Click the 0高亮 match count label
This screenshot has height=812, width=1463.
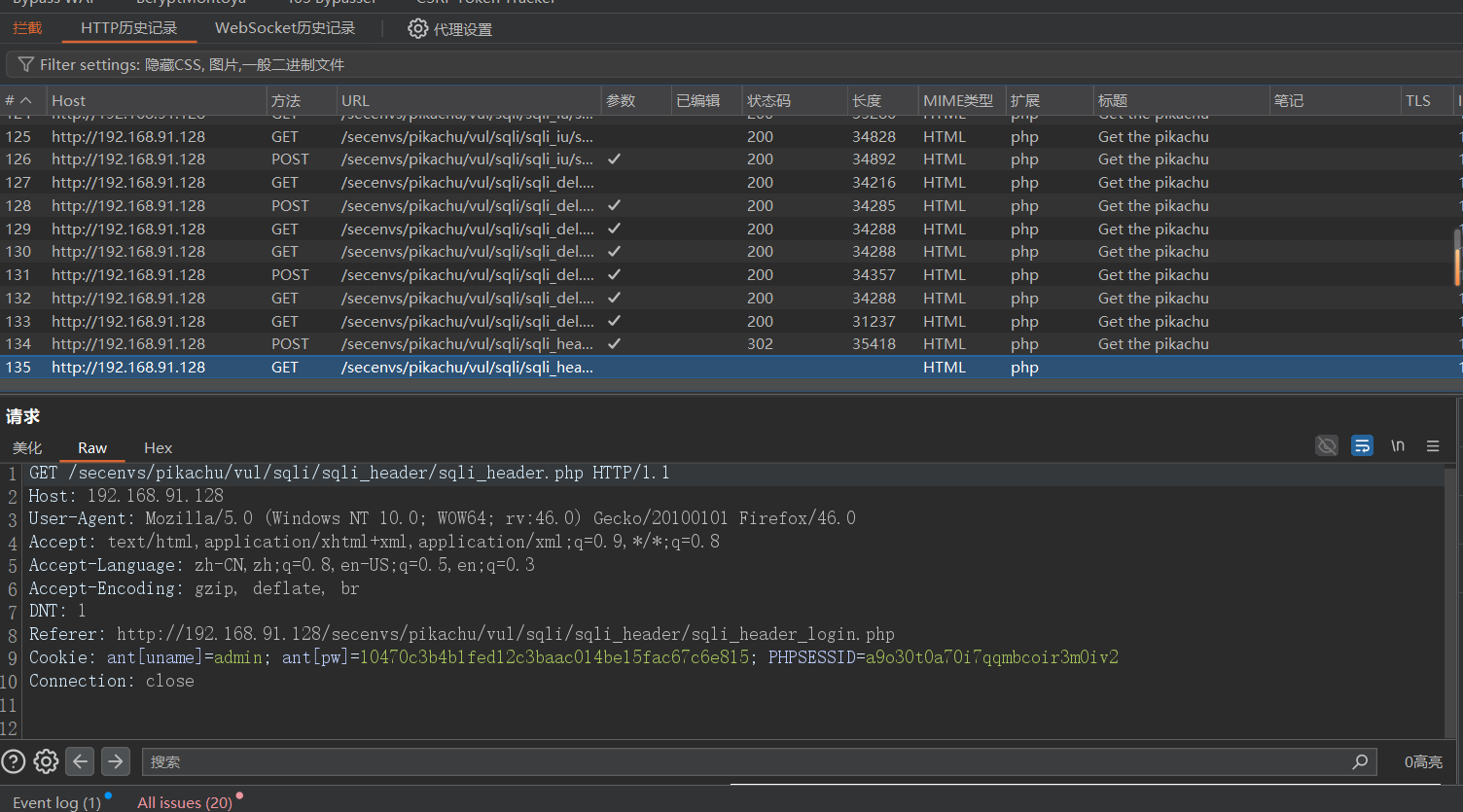click(x=1423, y=762)
